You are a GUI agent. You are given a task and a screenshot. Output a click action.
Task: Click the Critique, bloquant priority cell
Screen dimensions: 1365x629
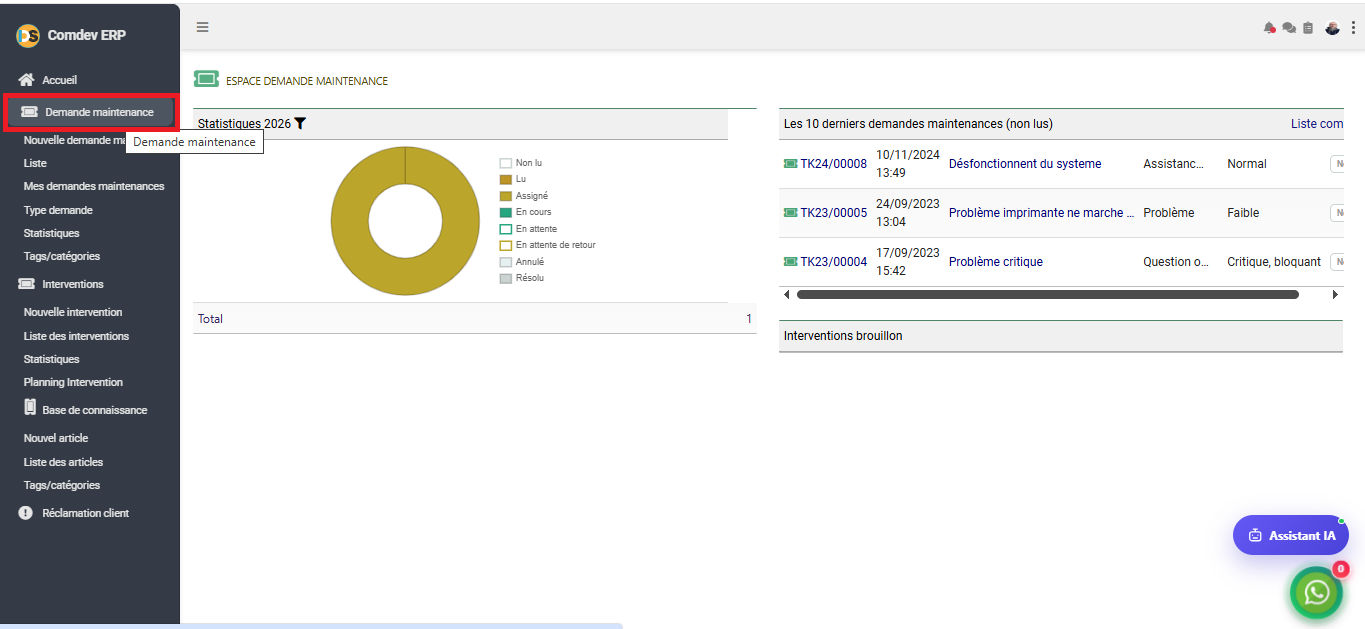click(x=1274, y=262)
